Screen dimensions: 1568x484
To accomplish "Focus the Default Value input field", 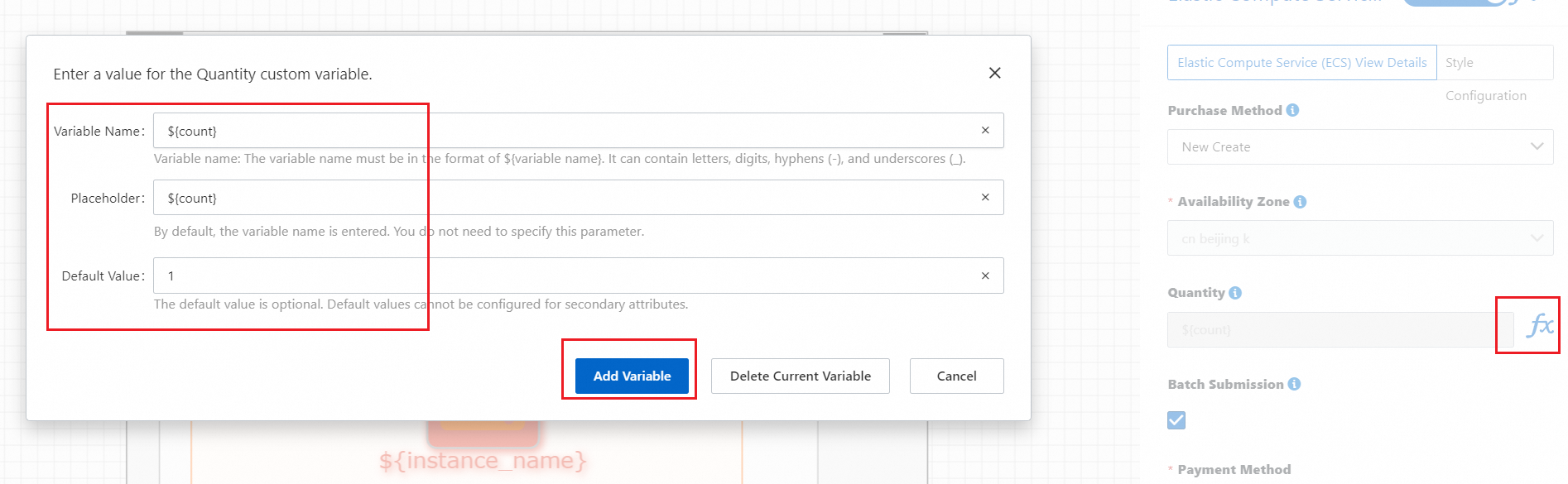I will click(x=563, y=276).
